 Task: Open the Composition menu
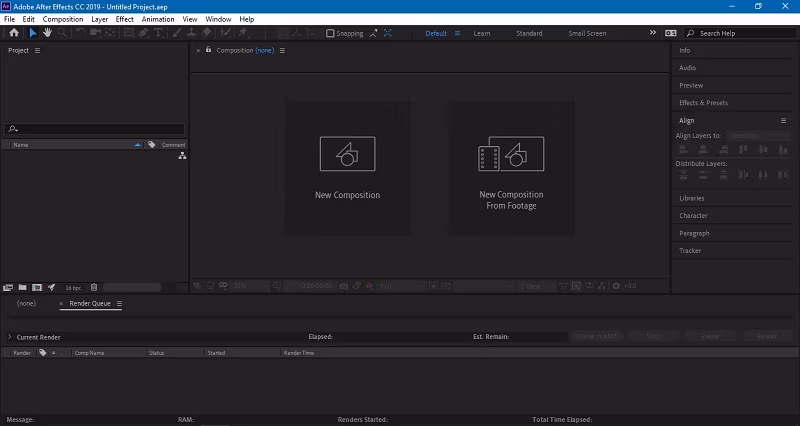click(63, 19)
